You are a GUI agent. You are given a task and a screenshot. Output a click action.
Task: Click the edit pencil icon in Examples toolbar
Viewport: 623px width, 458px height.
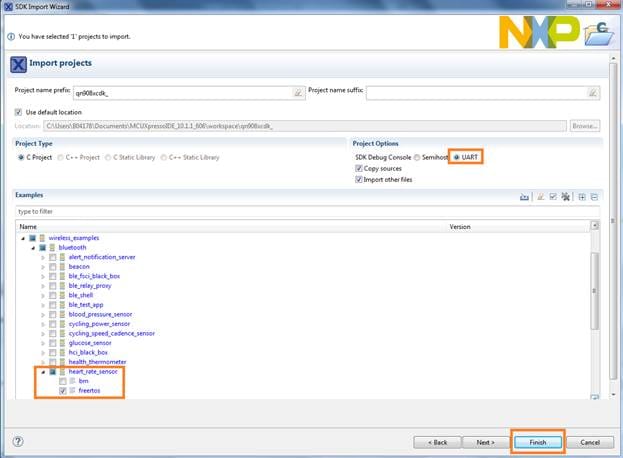coord(540,198)
